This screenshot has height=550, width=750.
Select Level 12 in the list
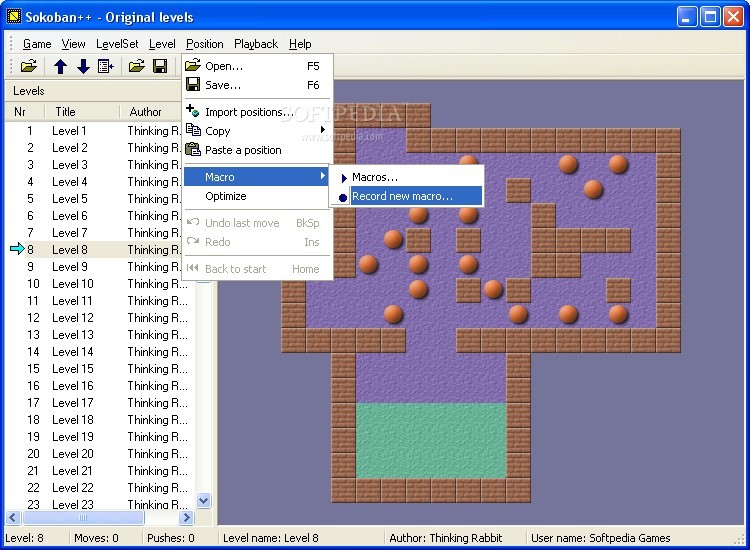tap(100, 318)
